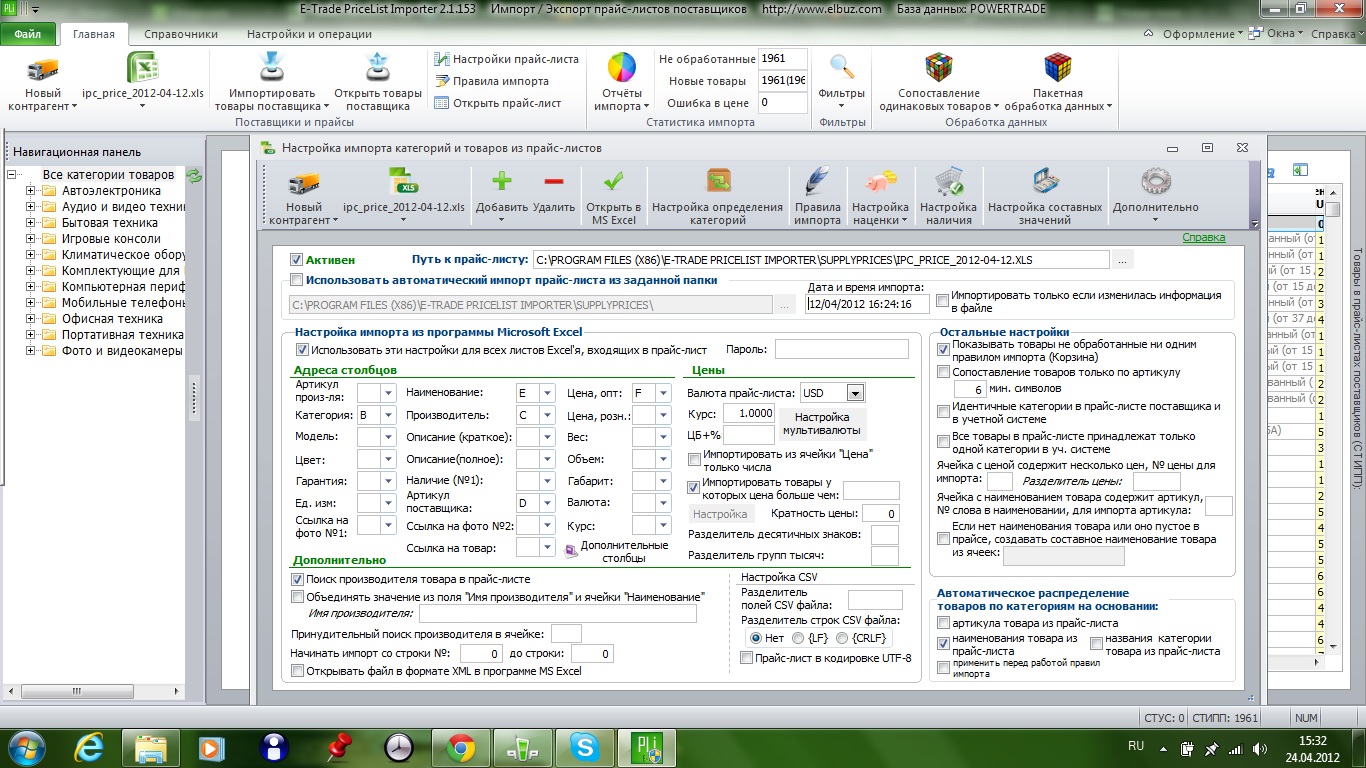The height and width of the screenshot is (768, 1366).
Task: Open the Фильтры magnifier tool
Action: [842, 82]
